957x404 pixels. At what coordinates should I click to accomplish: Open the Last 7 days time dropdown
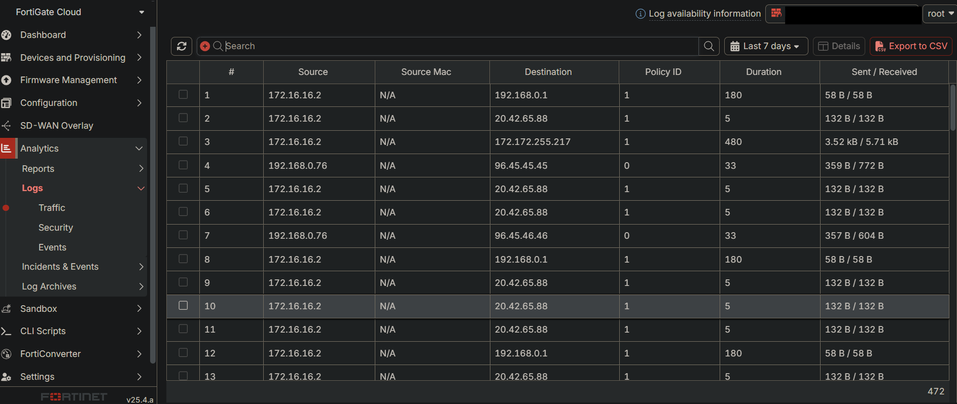tap(766, 46)
